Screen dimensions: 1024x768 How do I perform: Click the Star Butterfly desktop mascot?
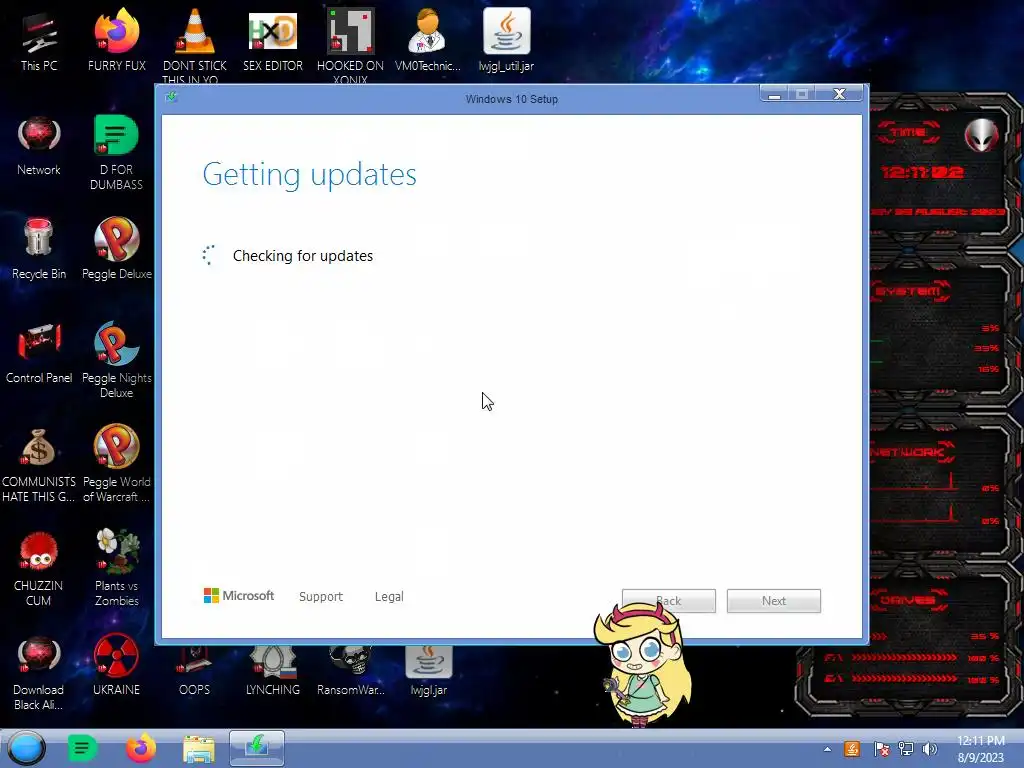(x=643, y=663)
